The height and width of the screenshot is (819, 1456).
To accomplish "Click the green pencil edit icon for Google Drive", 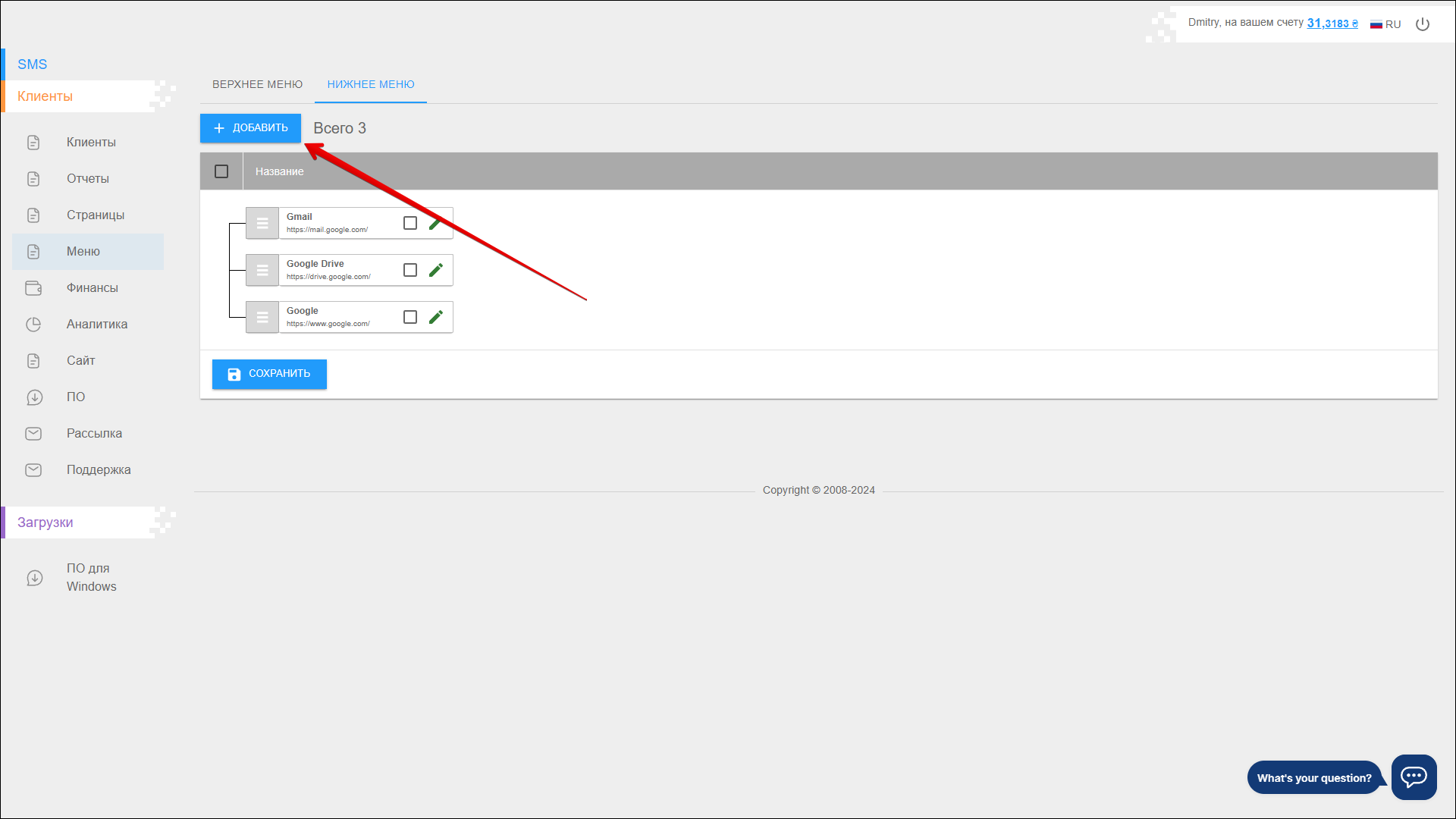I will (x=436, y=270).
